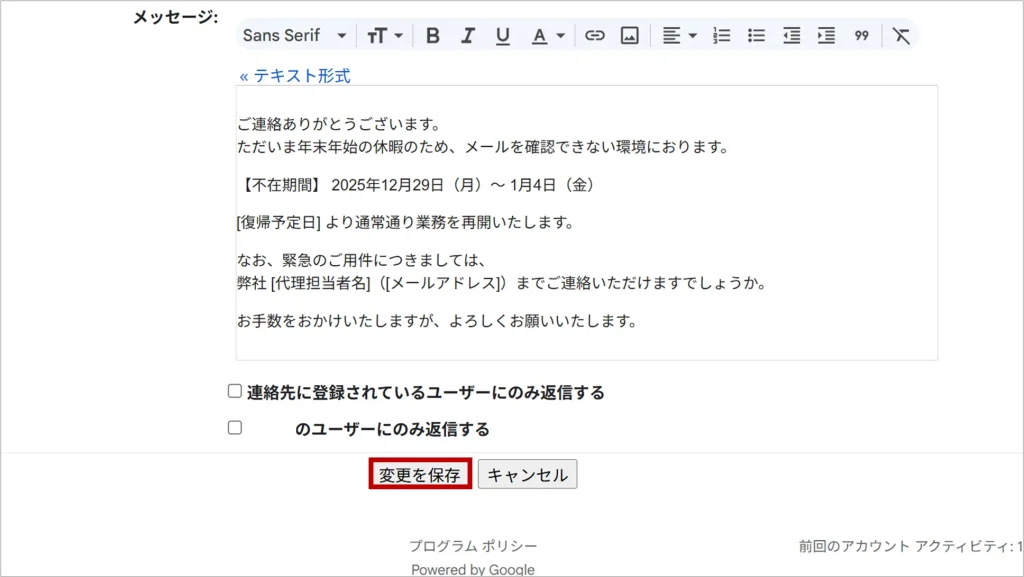Start a numbered list

[722, 36]
